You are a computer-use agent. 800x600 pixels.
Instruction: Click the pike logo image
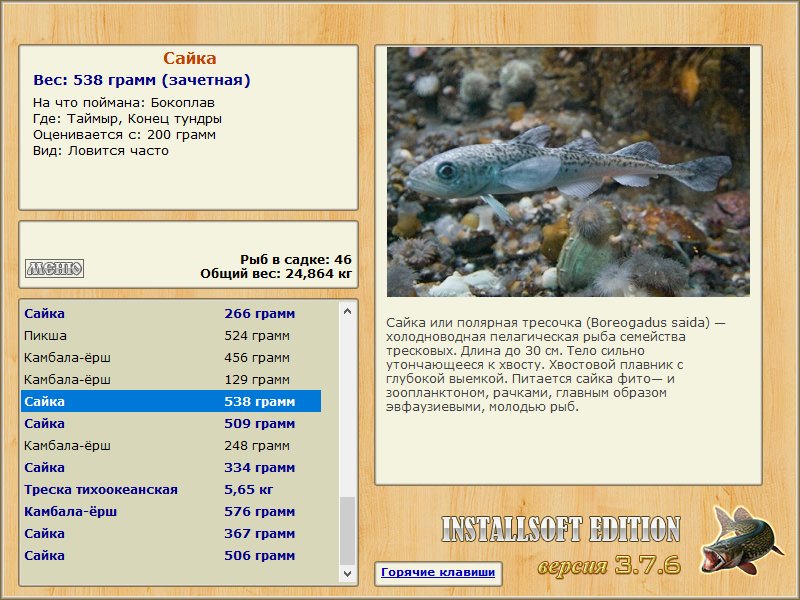point(741,540)
